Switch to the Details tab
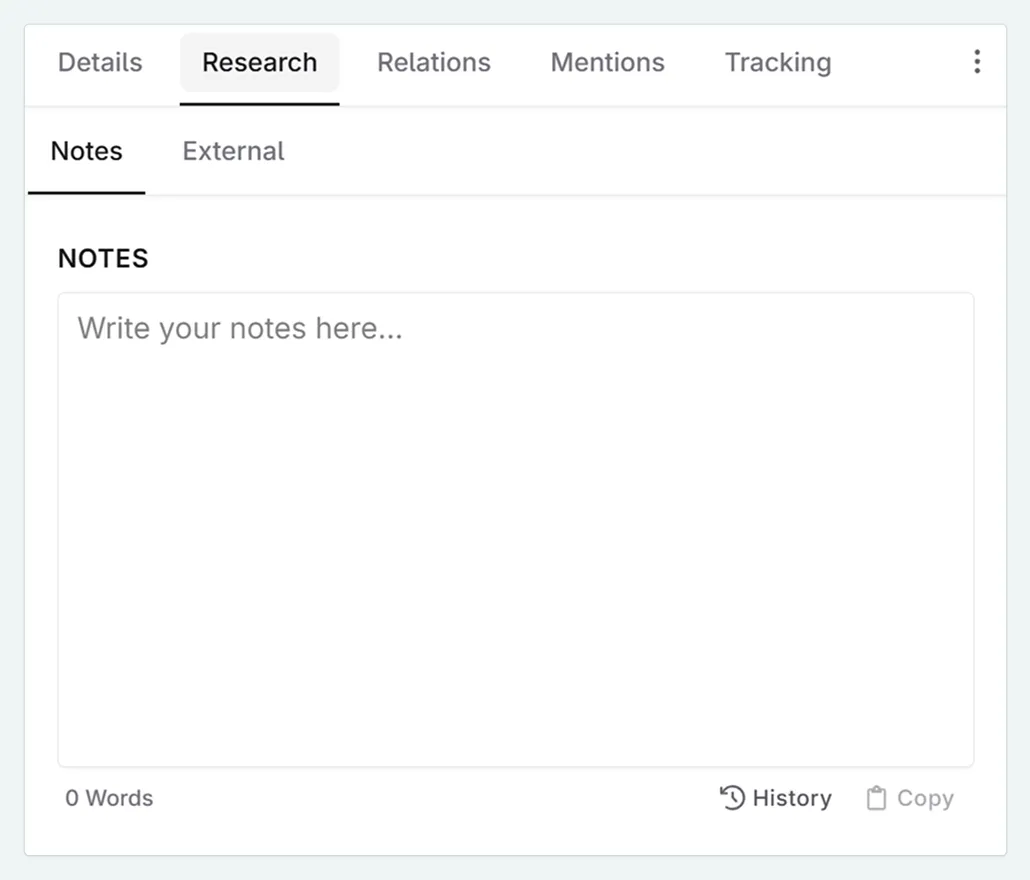 (x=99, y=62)
